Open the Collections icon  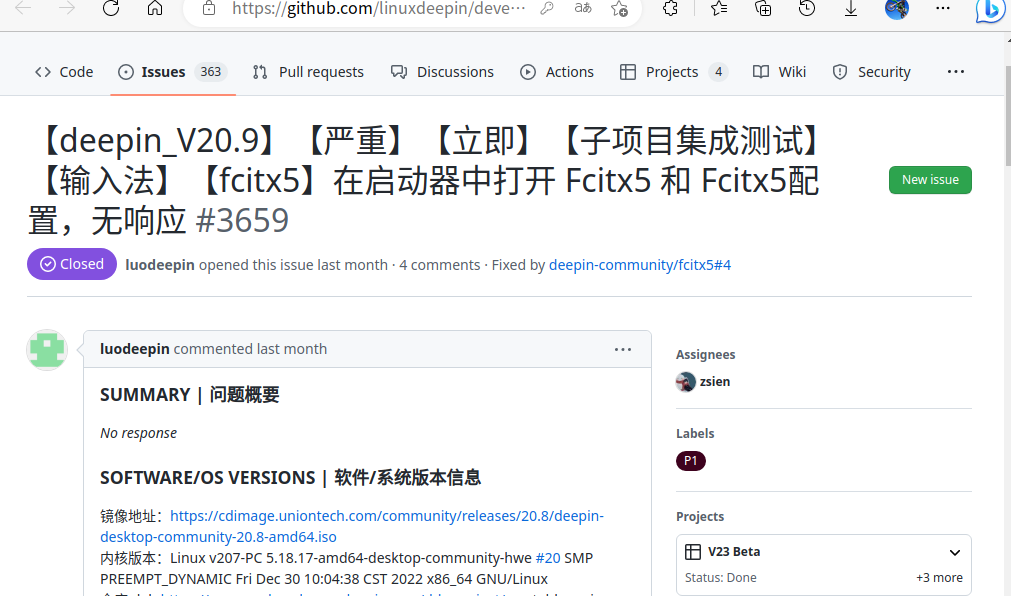tap(763, 10)
